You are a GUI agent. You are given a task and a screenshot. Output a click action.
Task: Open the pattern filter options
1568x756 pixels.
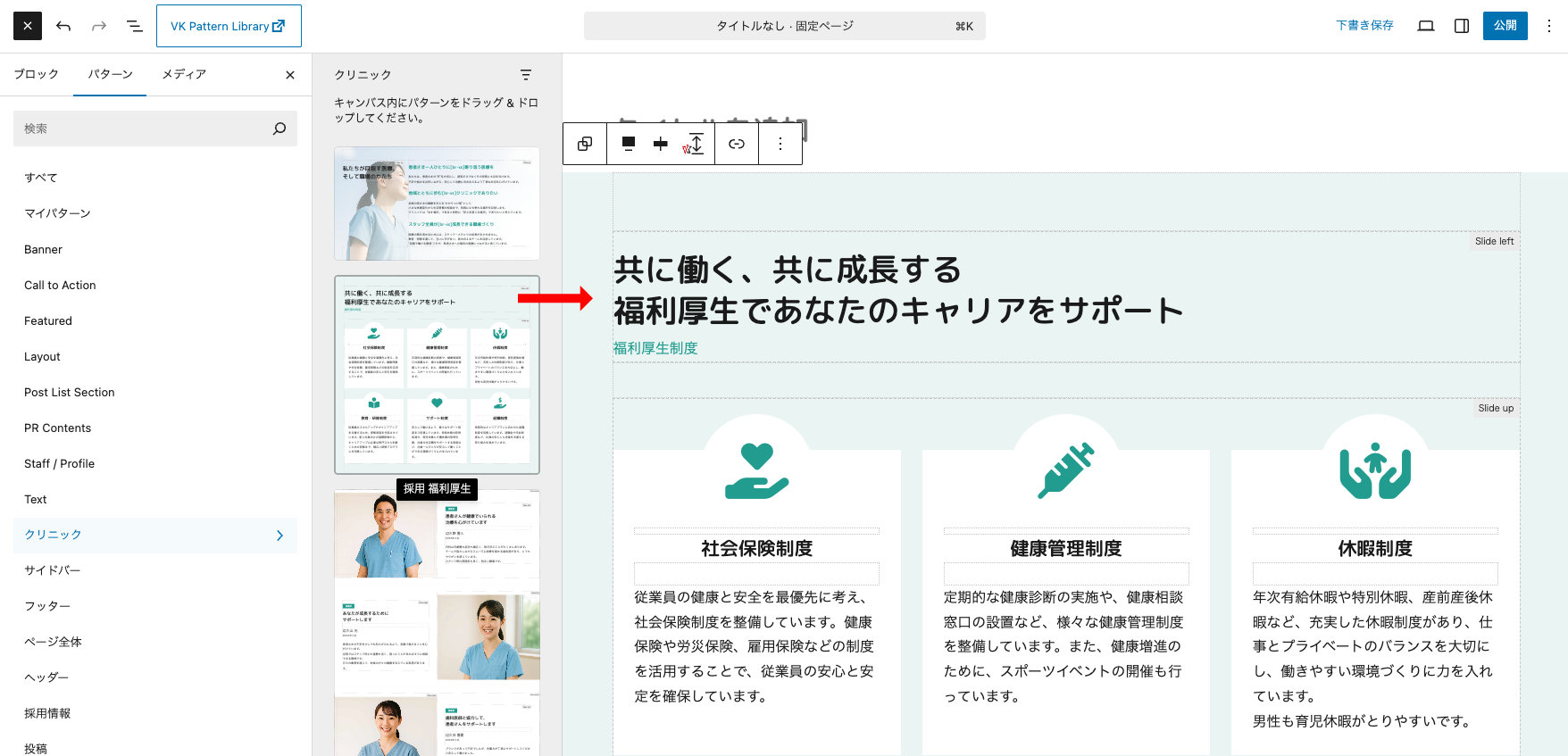526,75
